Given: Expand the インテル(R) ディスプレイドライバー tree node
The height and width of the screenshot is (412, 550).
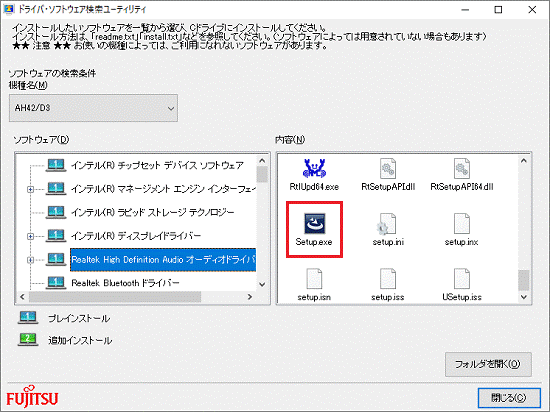Looking at the screenshot, I should (31, 236).
